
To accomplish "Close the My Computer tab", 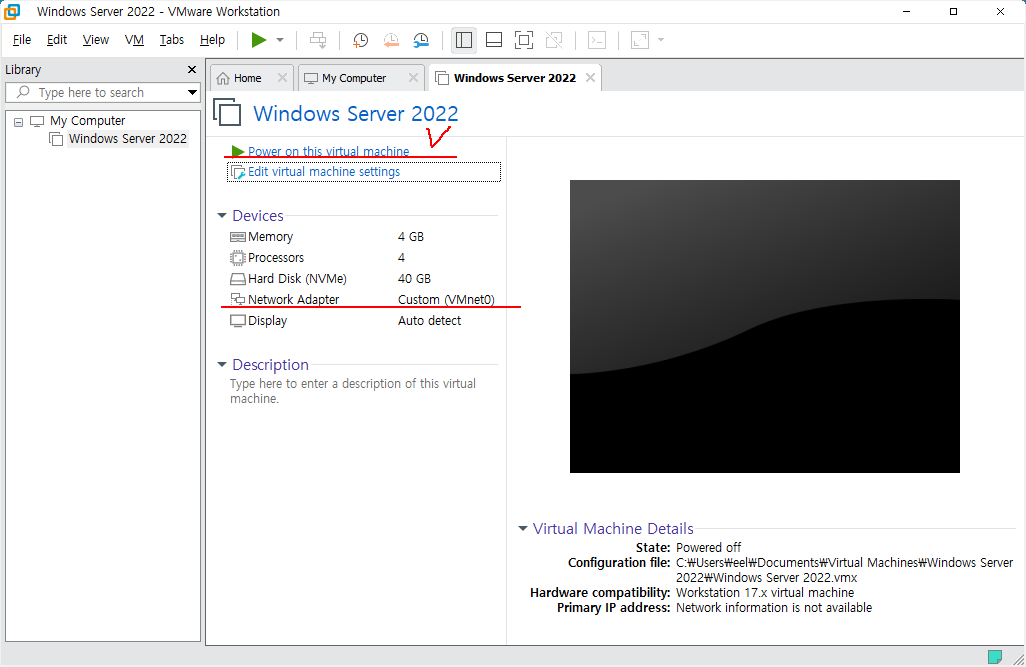I will pyautogui.click(x=413, y=77).
